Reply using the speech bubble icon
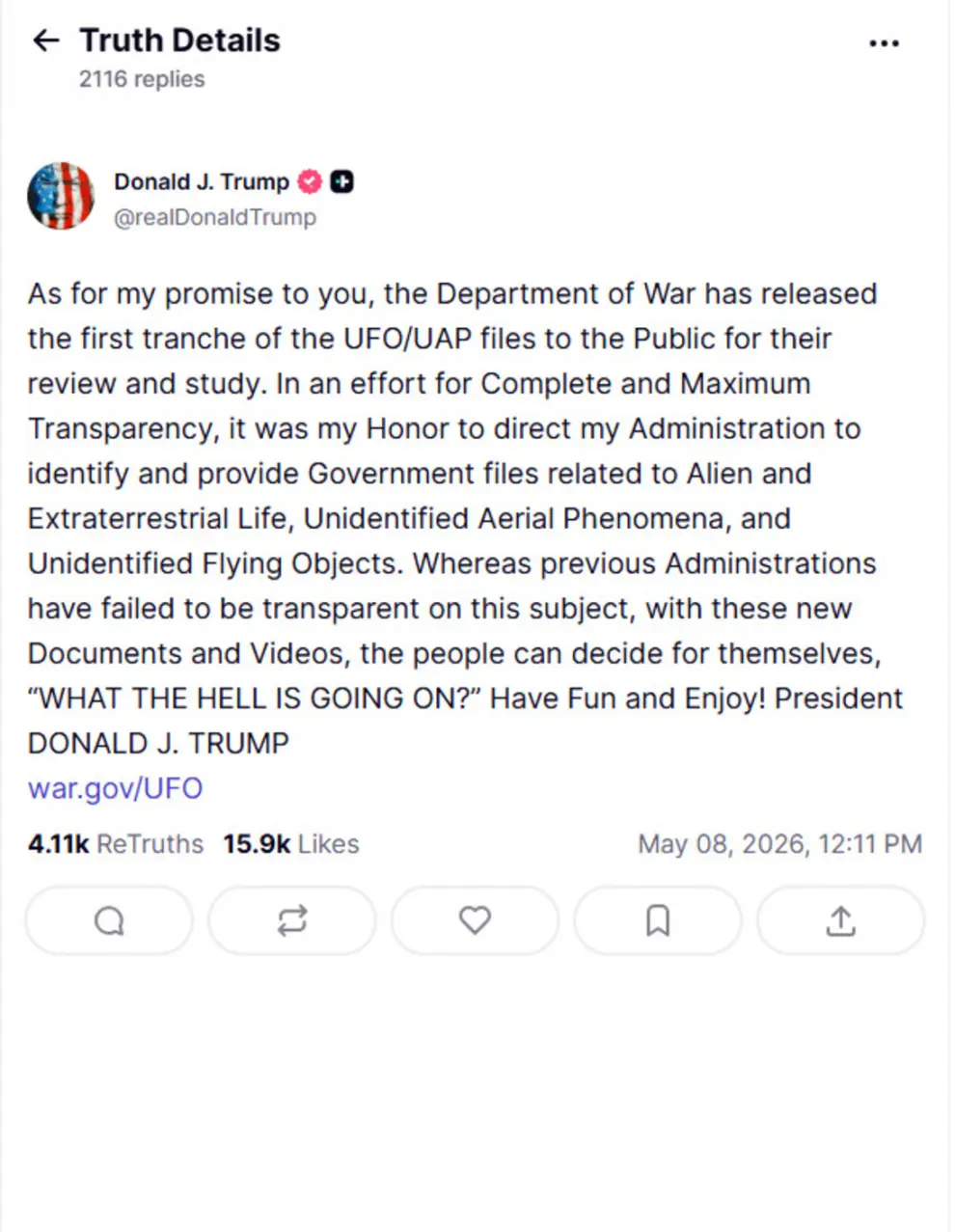The width and height of the screenshot is (955, 1232). pyautogui.click(x=109, y=921)
